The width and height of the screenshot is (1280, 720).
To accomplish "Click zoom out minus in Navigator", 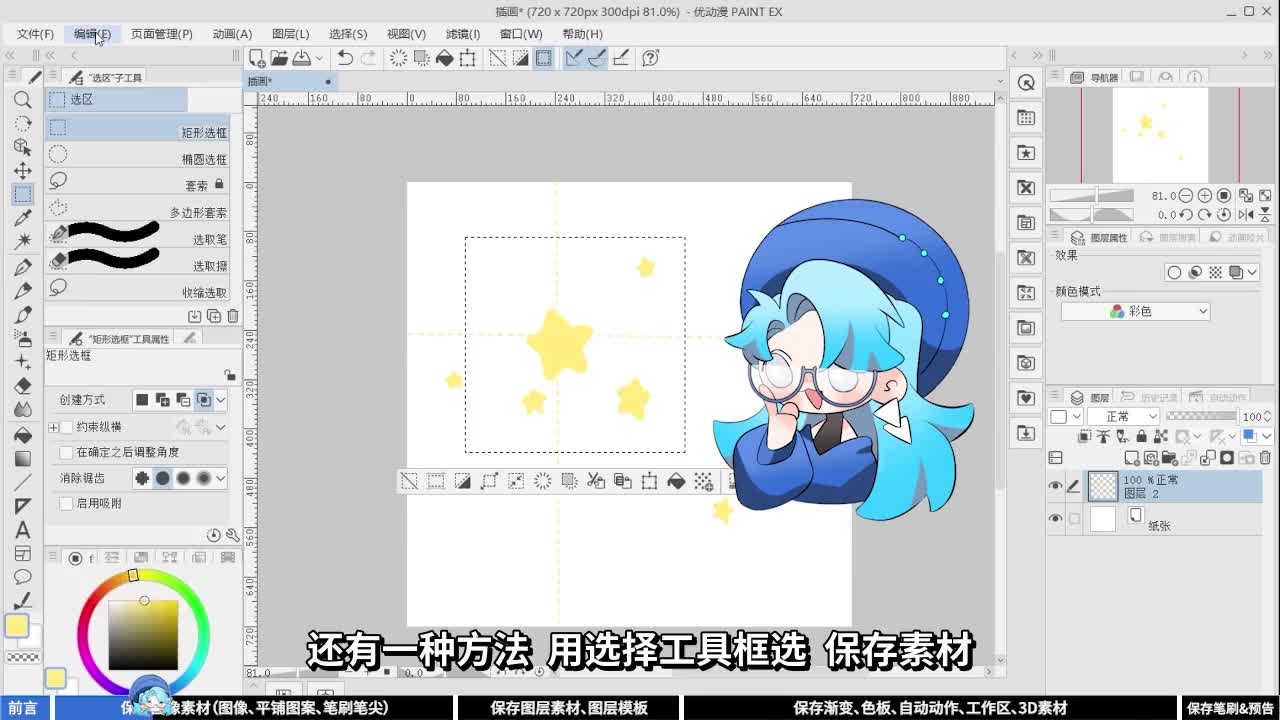I will point(1186,196).
